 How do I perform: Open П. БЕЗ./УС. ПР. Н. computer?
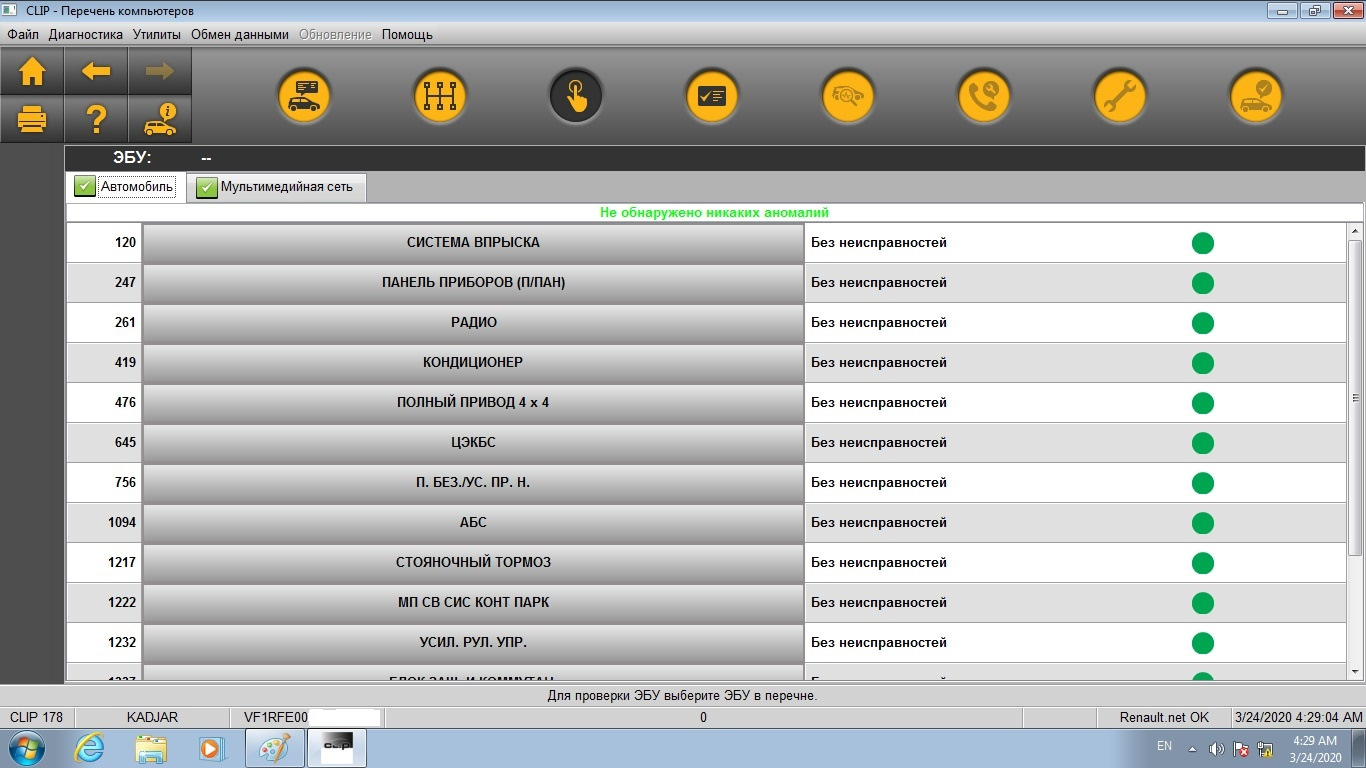(473, 483)
